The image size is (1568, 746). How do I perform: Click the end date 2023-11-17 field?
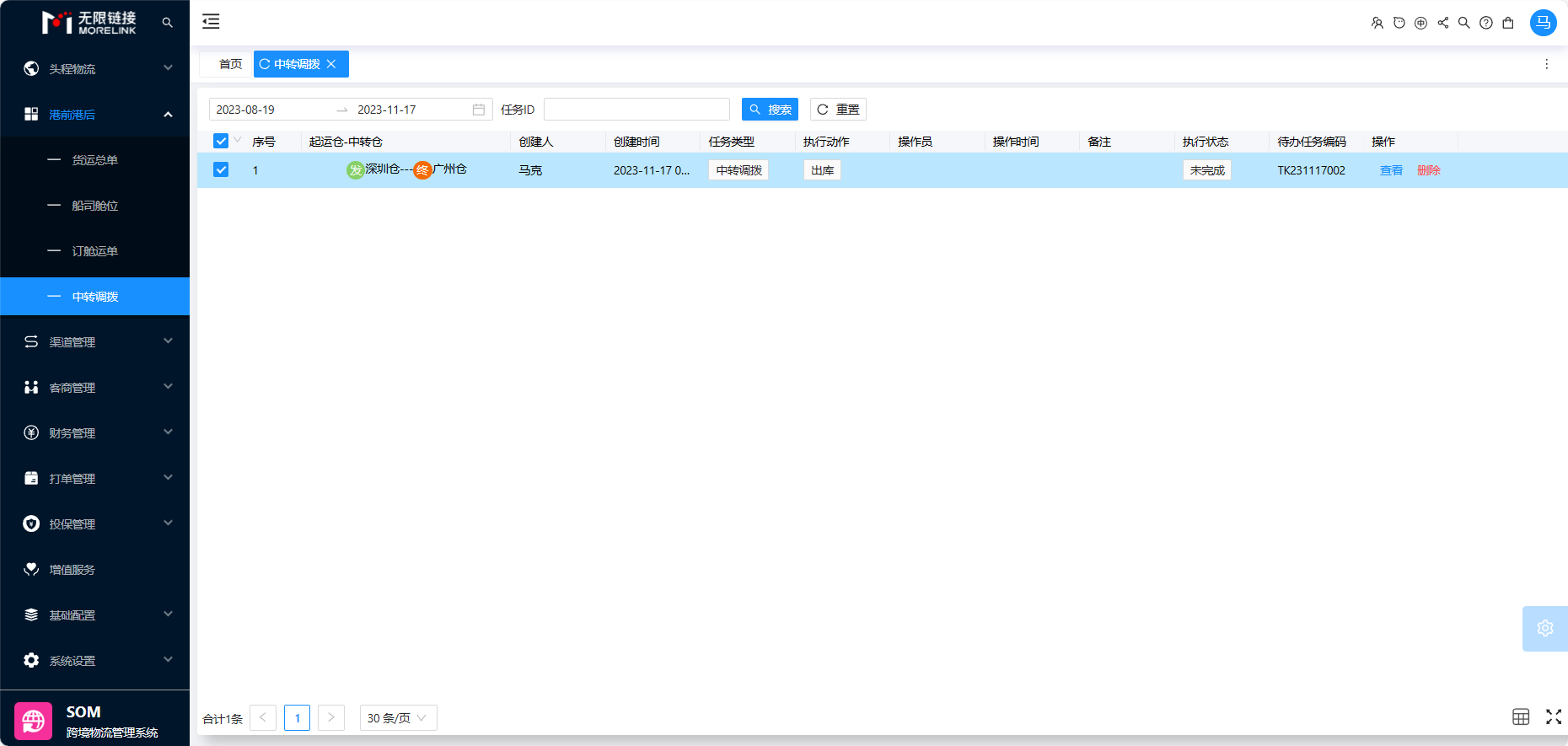pyautogui.click(x=411, y=110)
